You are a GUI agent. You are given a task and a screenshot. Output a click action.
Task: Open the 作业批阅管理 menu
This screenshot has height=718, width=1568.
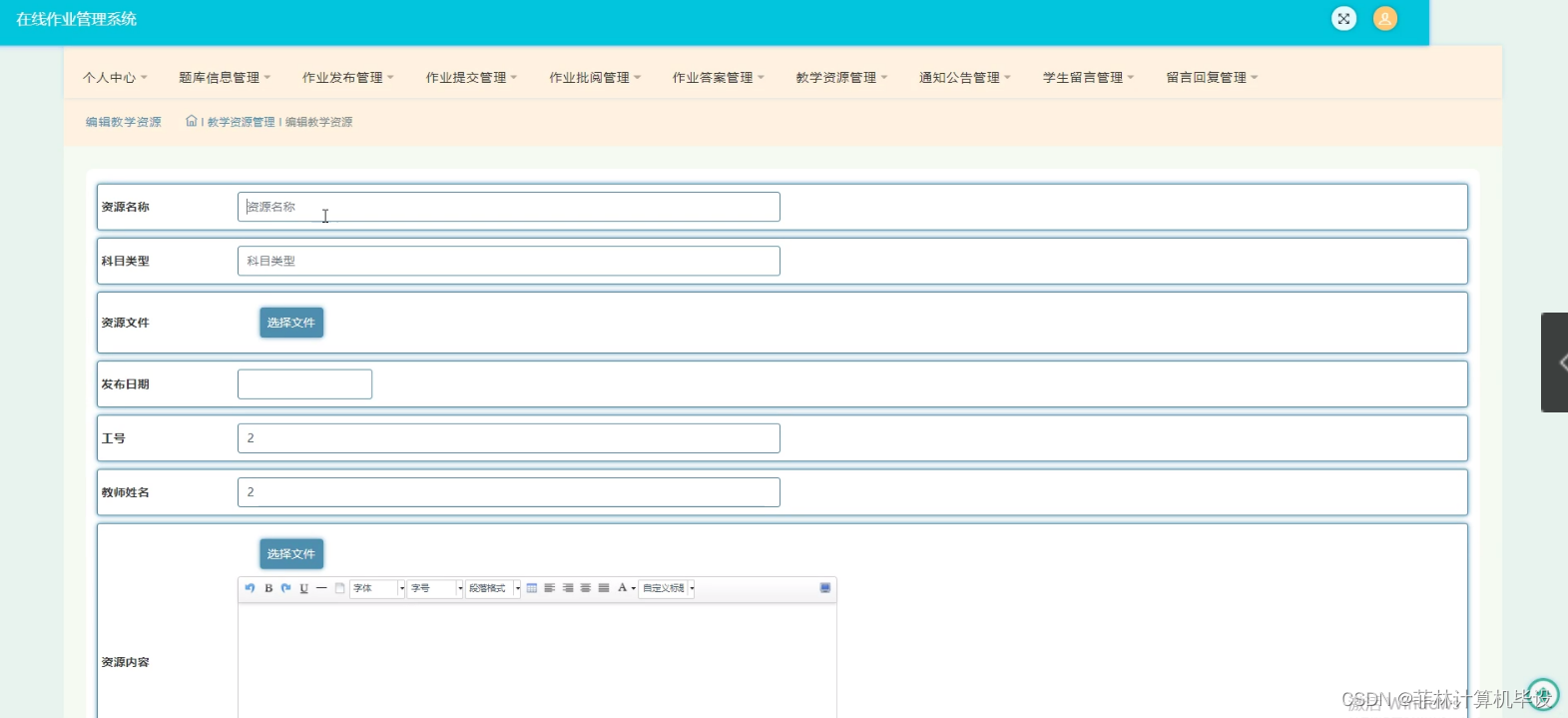click(x=595, y=77)
